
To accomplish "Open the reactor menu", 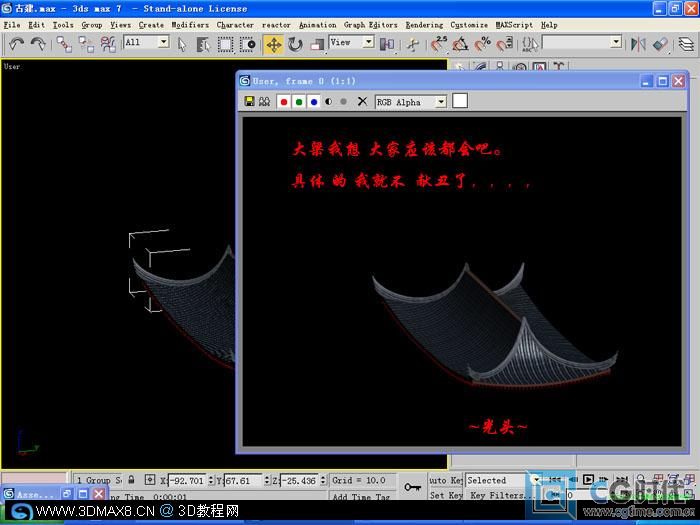I will 276,25.
